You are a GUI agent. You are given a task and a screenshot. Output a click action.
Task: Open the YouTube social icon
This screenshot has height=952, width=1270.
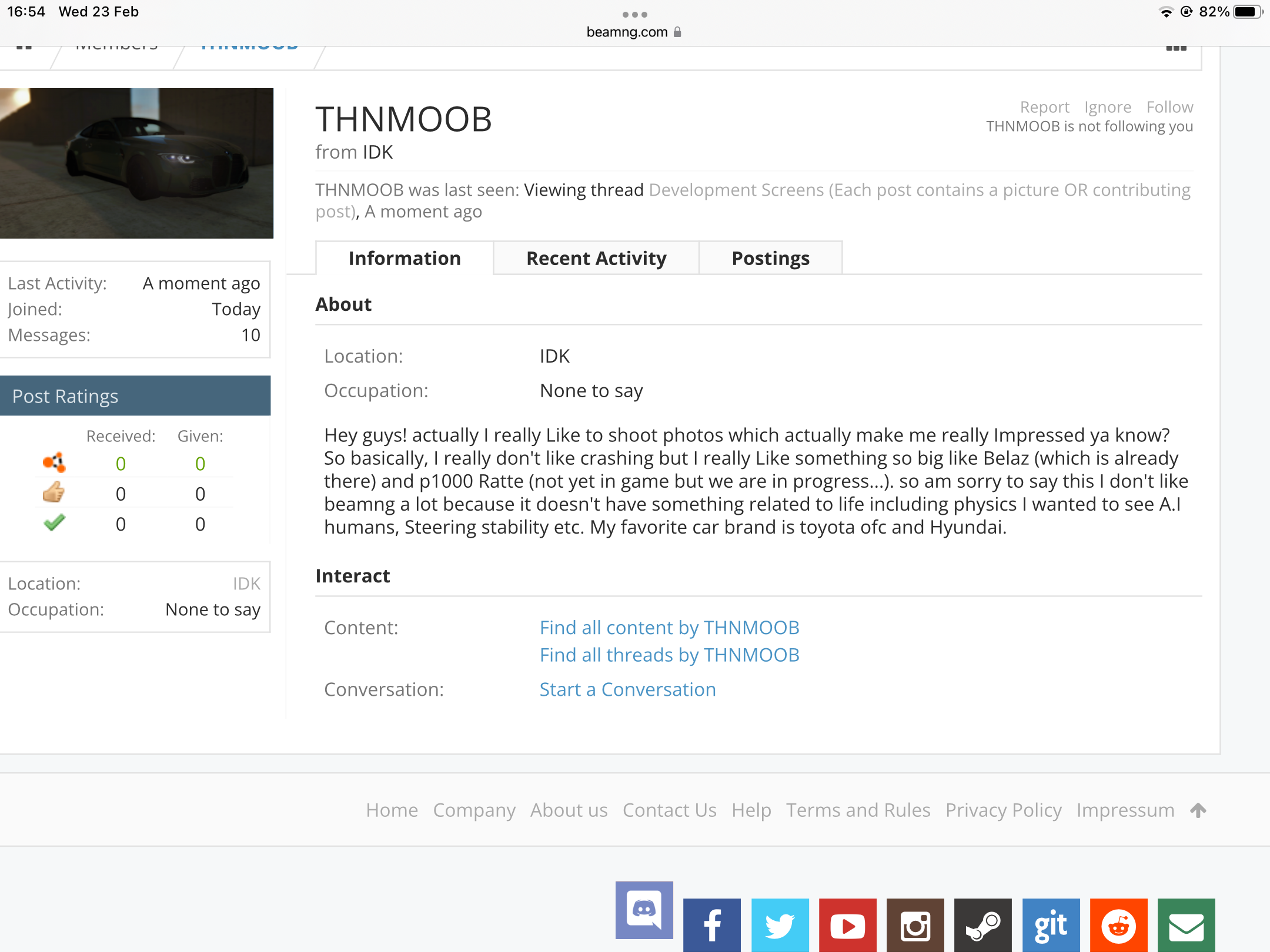click(847, 925)
